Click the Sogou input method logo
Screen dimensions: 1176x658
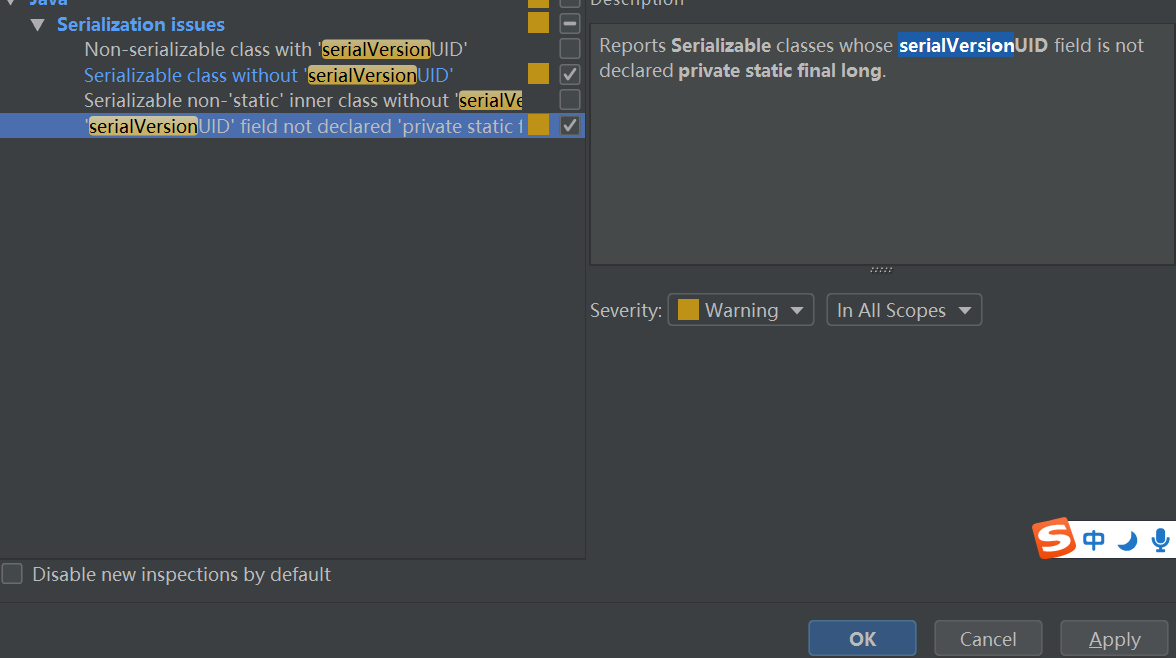coord(1054,539)
